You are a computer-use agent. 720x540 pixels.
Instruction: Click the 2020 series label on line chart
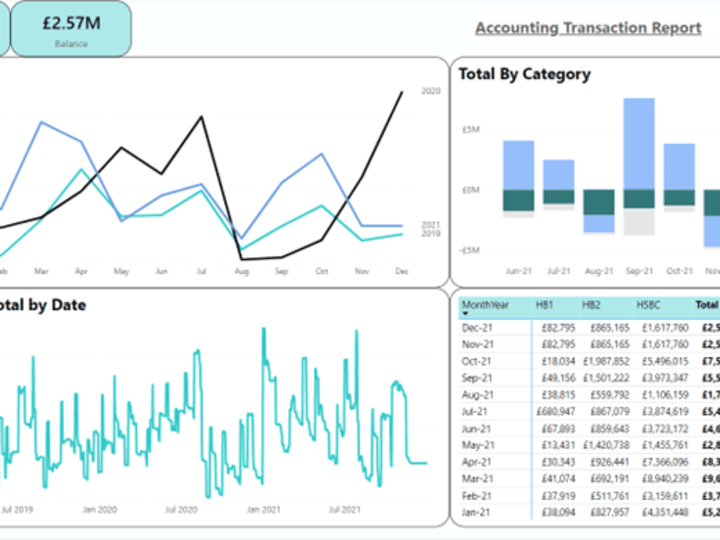431,91
